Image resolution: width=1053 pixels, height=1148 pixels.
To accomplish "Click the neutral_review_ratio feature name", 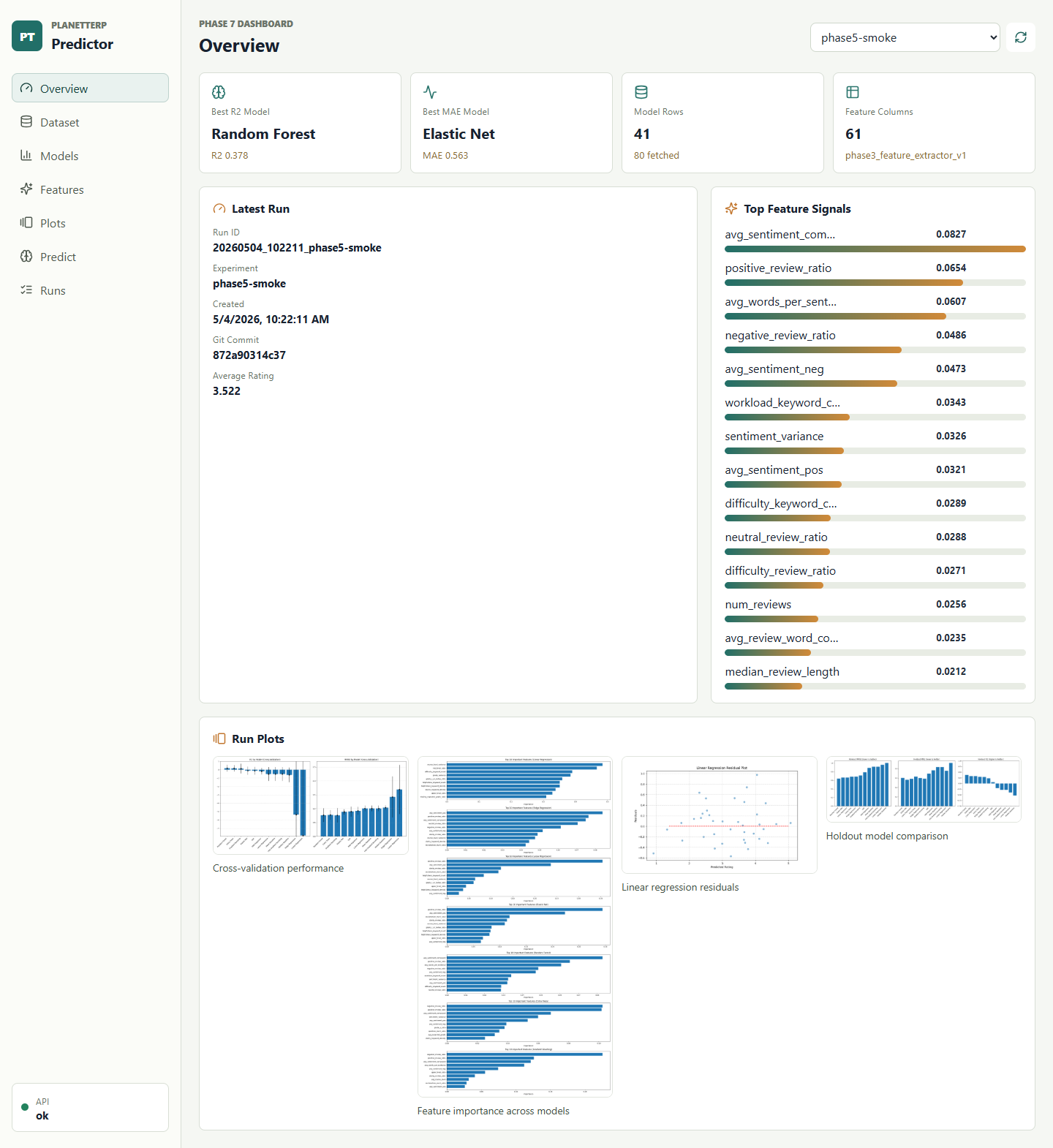I will coord(776,537).
